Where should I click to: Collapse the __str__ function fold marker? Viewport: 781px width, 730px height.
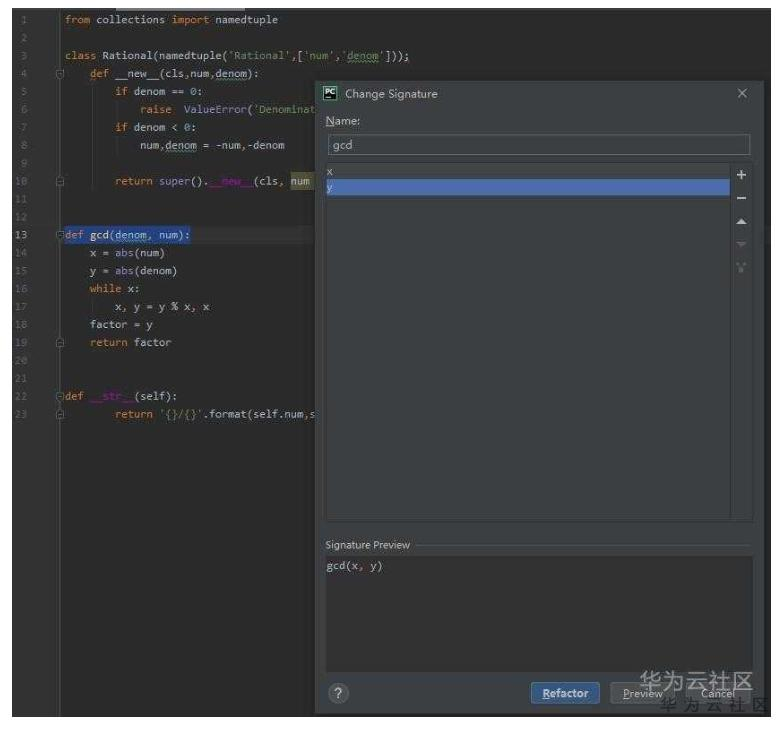tap(60, 396)
